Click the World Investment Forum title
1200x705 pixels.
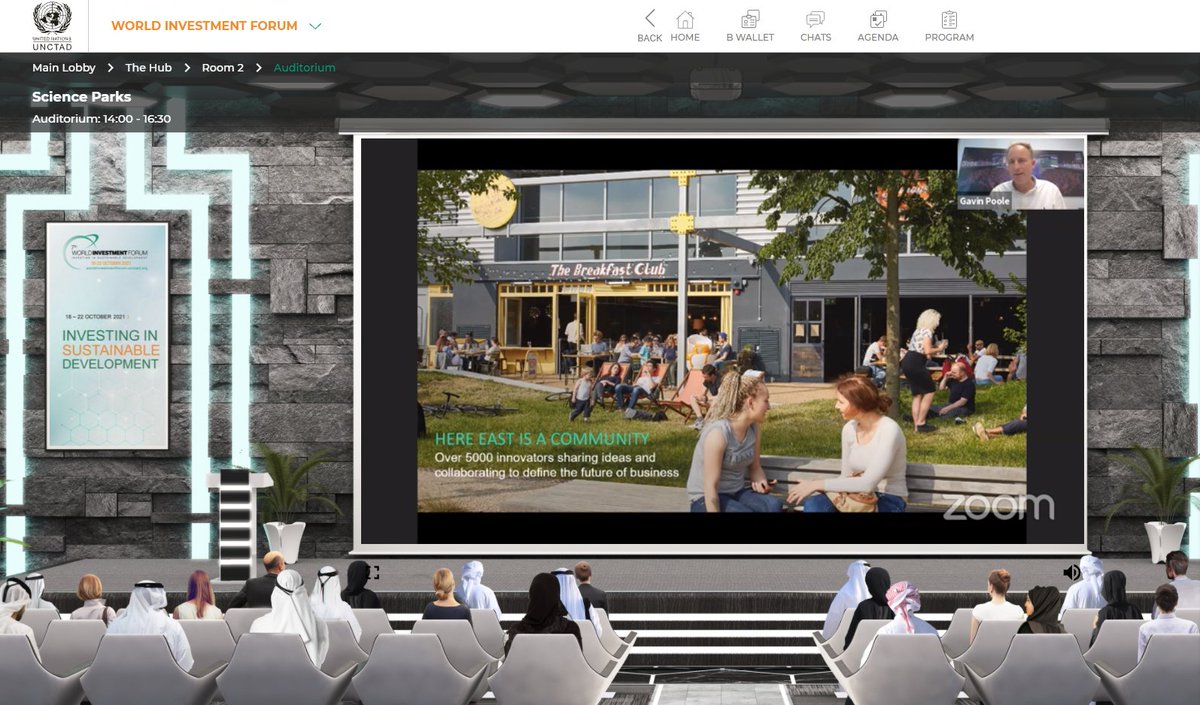click(204, 26)
